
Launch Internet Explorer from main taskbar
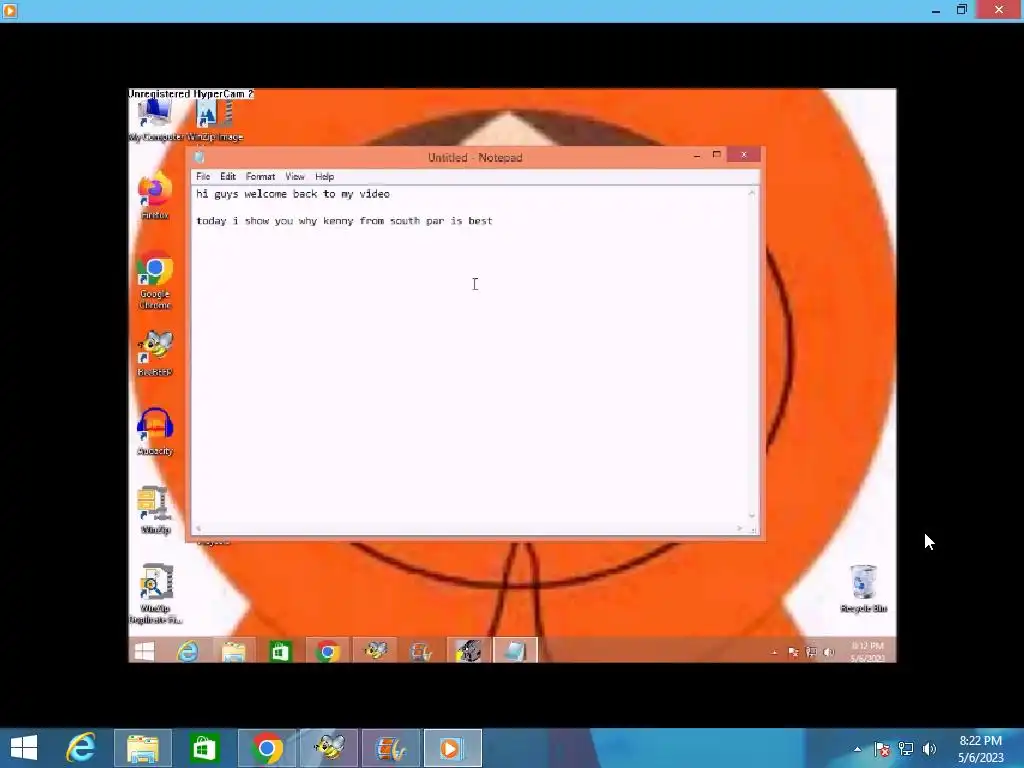[81, 748]
